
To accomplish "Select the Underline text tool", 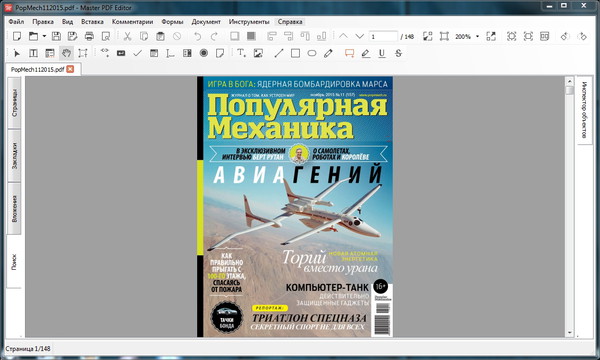I will tap(382, 53).
